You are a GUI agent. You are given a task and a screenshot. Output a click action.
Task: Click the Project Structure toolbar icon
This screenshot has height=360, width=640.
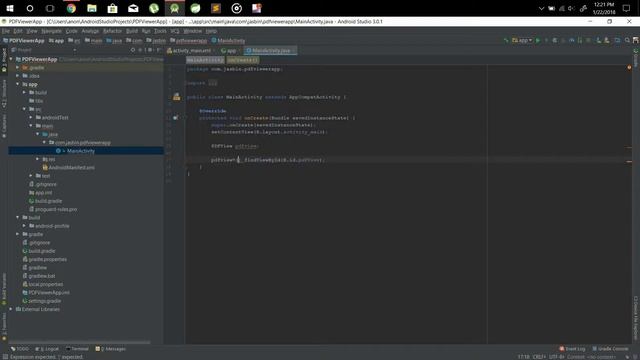tap(617, 40)
